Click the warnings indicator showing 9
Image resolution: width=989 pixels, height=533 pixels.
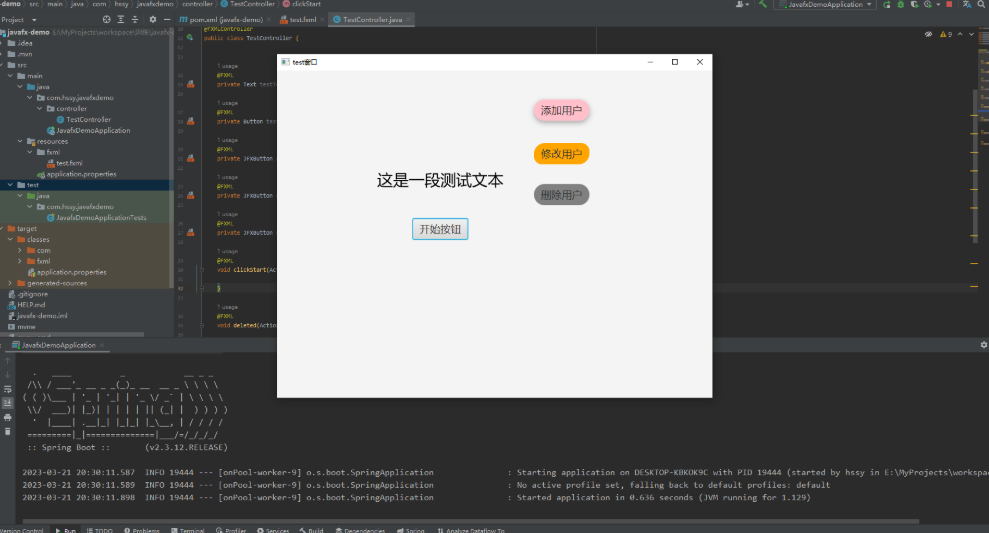[x=946, y=34]
